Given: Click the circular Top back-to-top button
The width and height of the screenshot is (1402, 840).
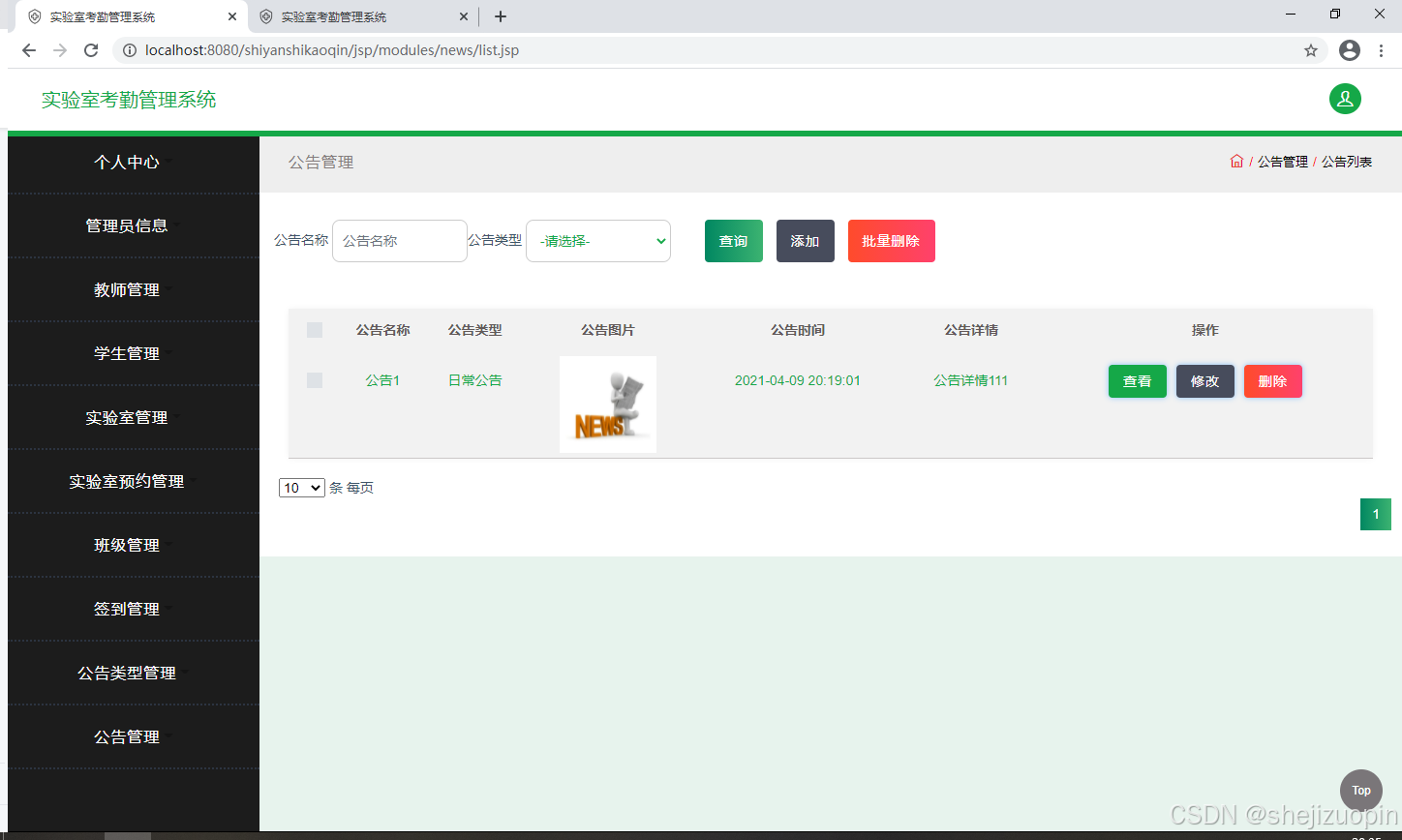Looking at the screenshot, I should tap(1360, 790).
